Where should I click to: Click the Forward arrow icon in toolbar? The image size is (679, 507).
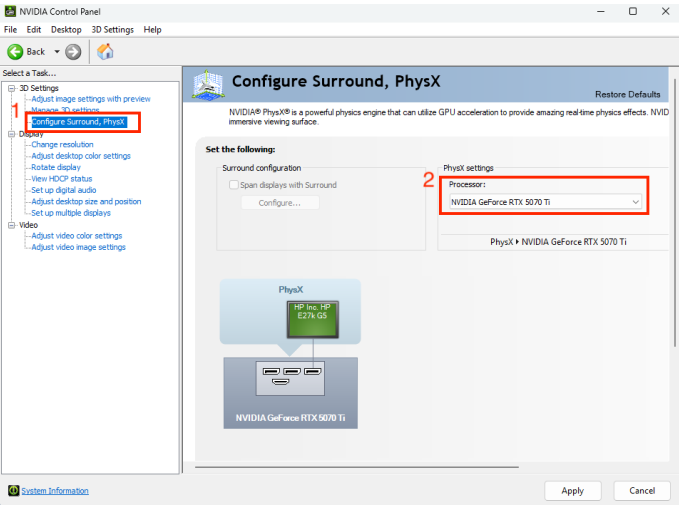[x=73, y=51]
